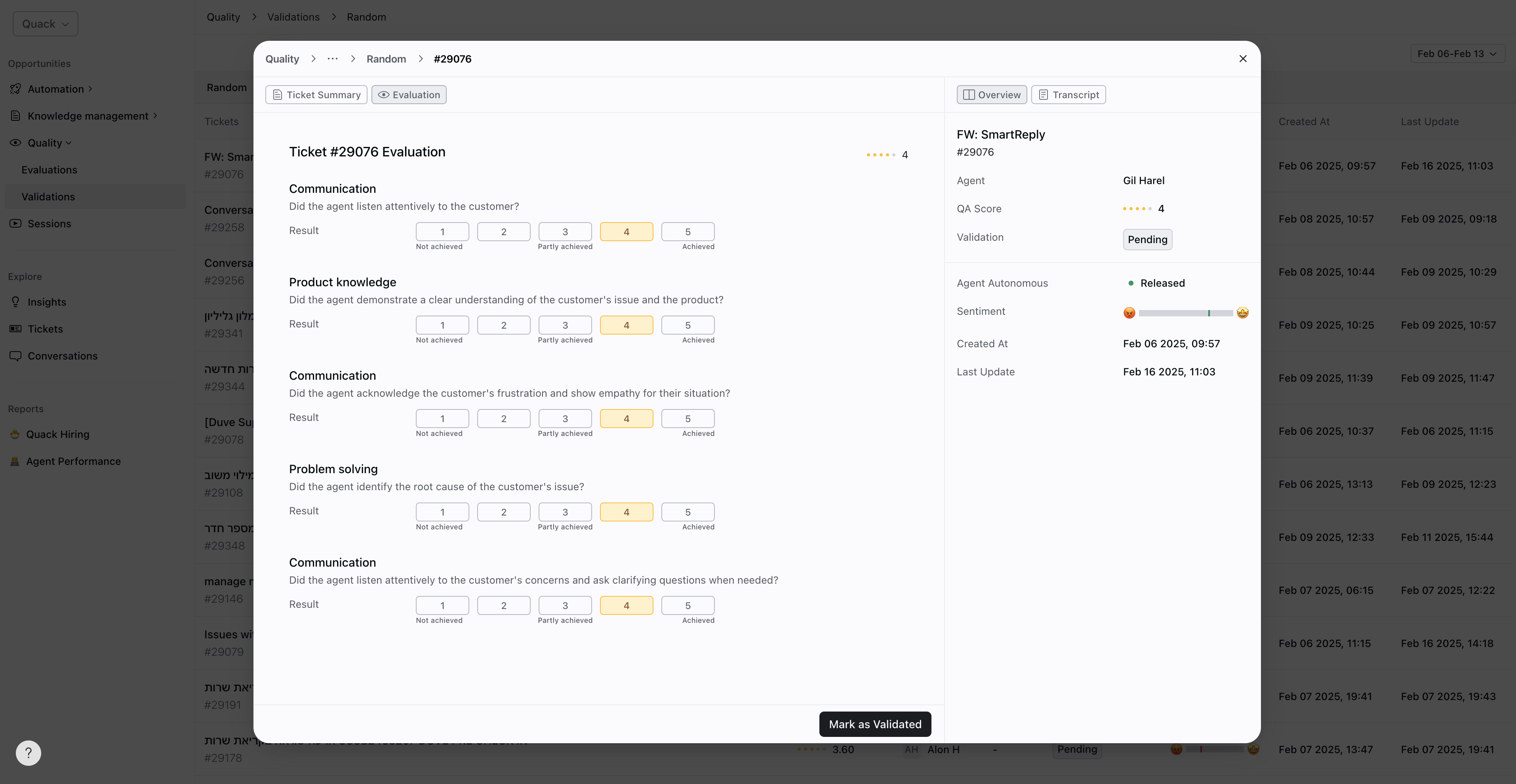This screenshot has width=1516, height=784.
Task: Click the Knowledge management document icon
Action: point(16,116)
